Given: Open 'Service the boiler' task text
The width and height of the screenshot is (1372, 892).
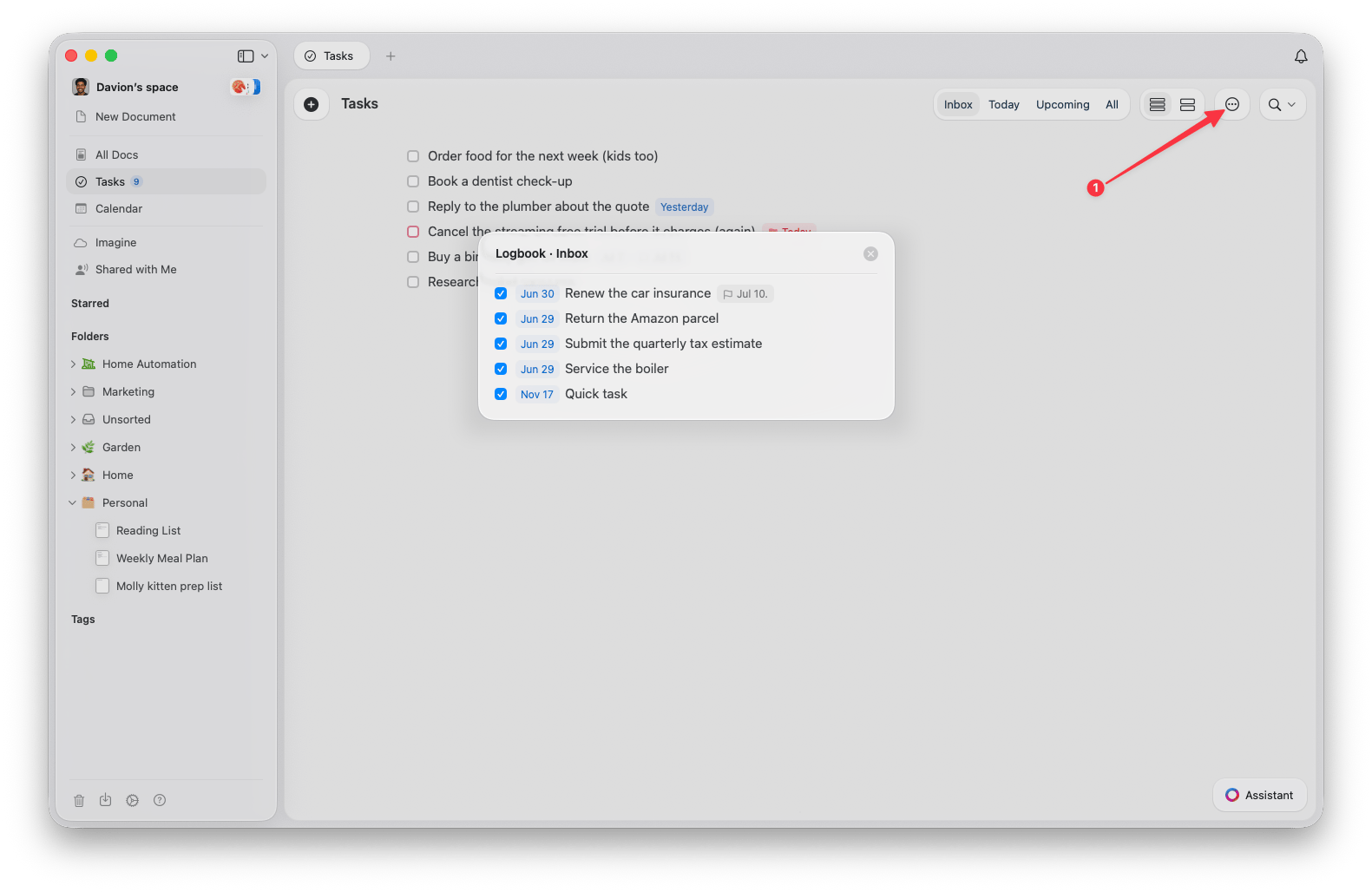Looking at the screenshot, I should point(616,369).
